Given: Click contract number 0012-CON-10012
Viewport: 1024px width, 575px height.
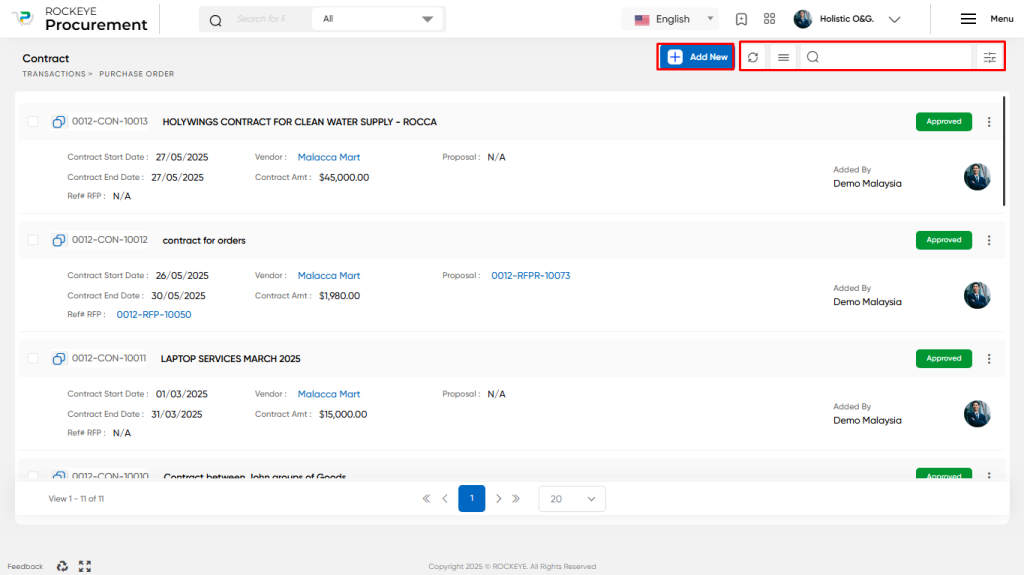Looking at the screenshot, I should point(110,240).
